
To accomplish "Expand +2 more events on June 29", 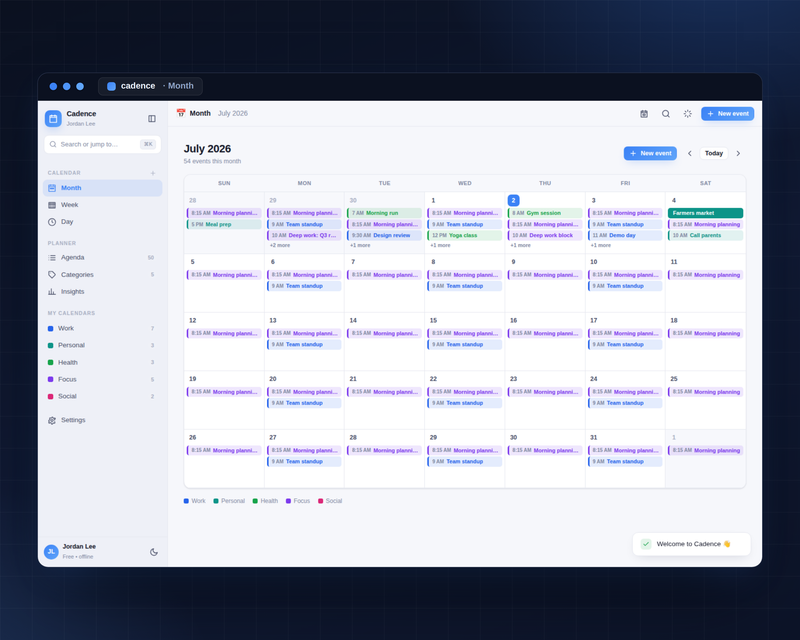I will click(x=280, y=245).
